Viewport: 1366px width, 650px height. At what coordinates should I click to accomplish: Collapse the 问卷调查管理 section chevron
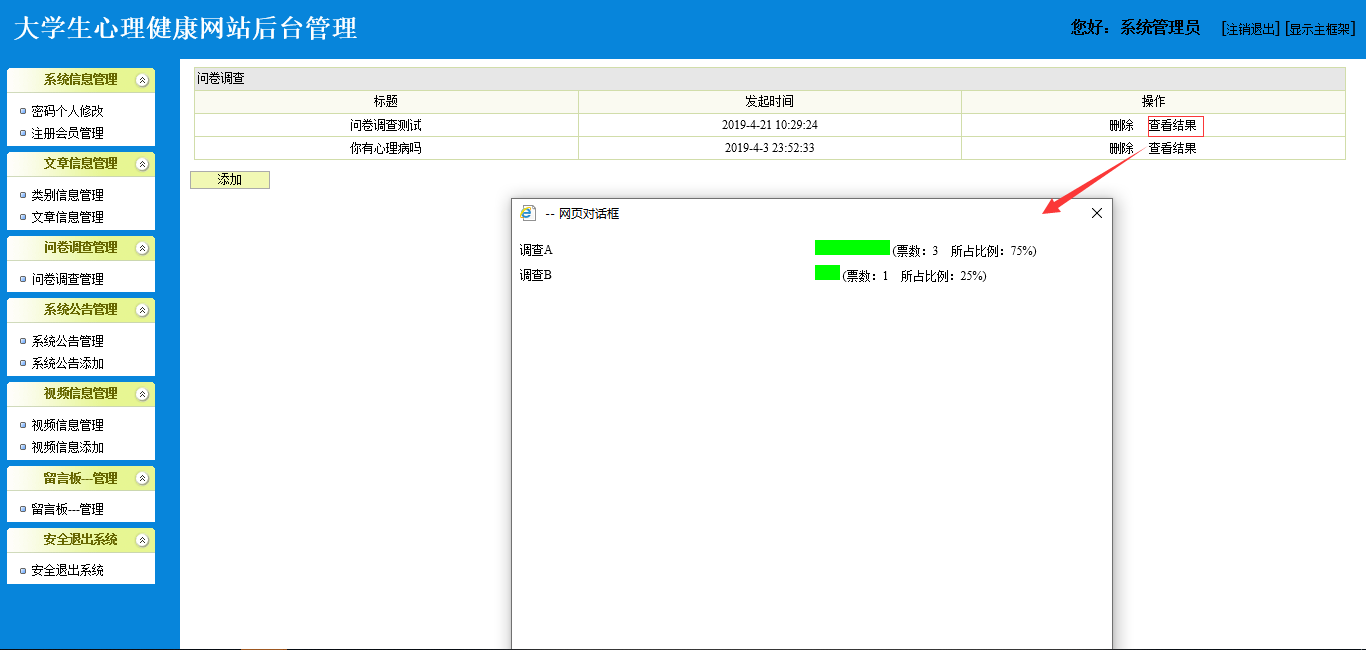coord(142,248)
